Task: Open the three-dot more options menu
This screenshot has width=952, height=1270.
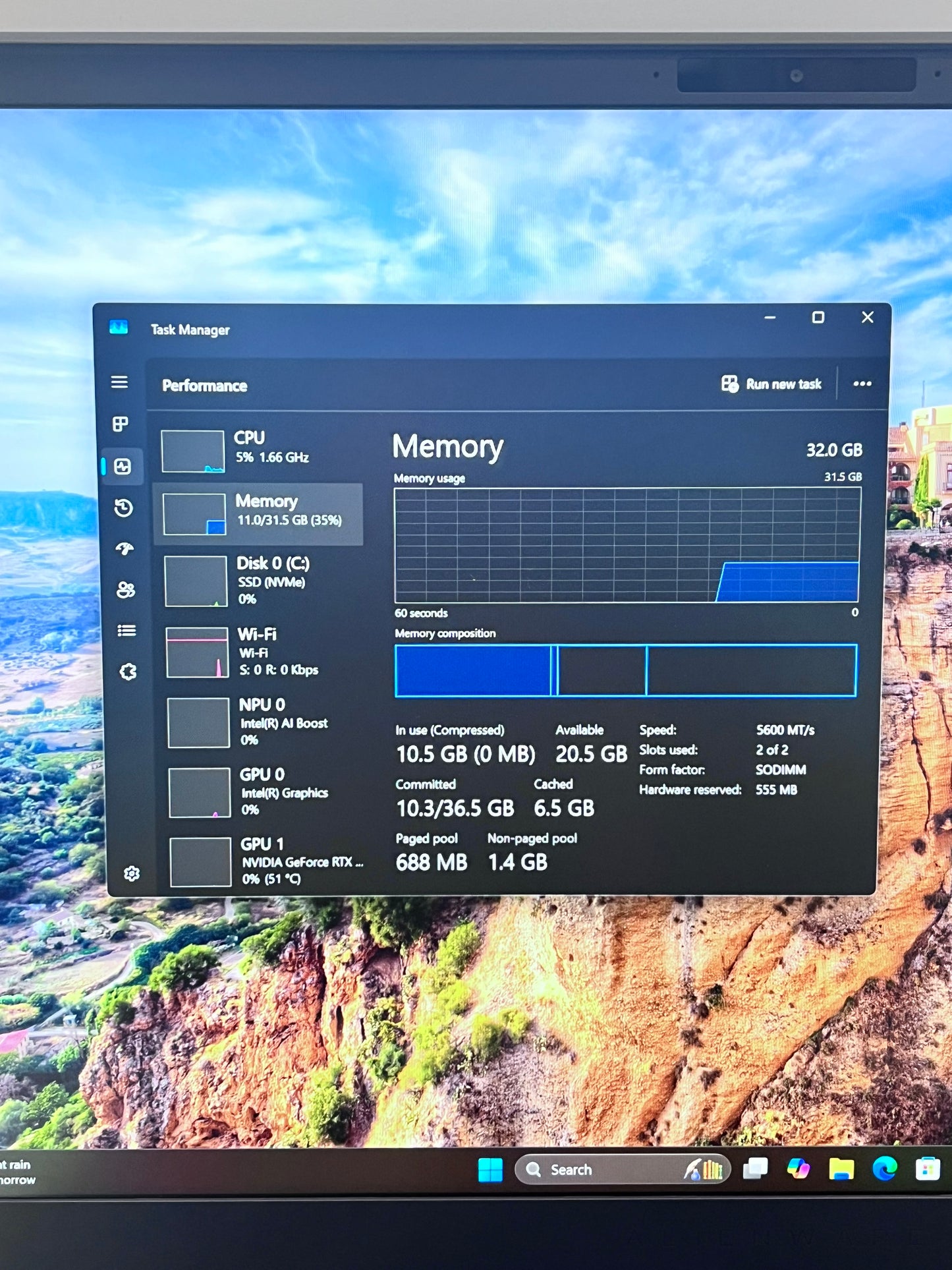Action: [862, 384]
